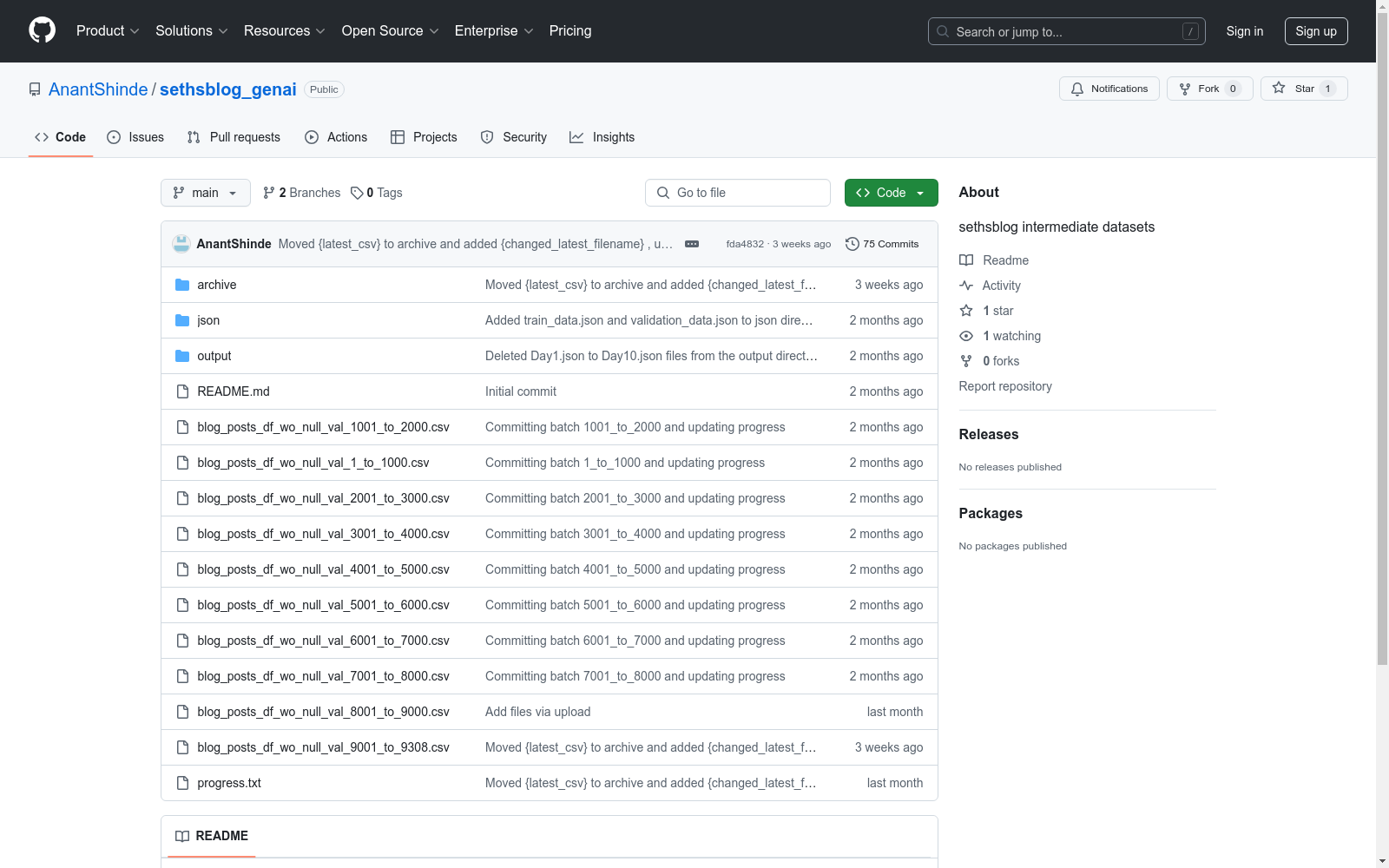Switch to the Issues tab
1389x868 pixels.
[x=135, y=137]
